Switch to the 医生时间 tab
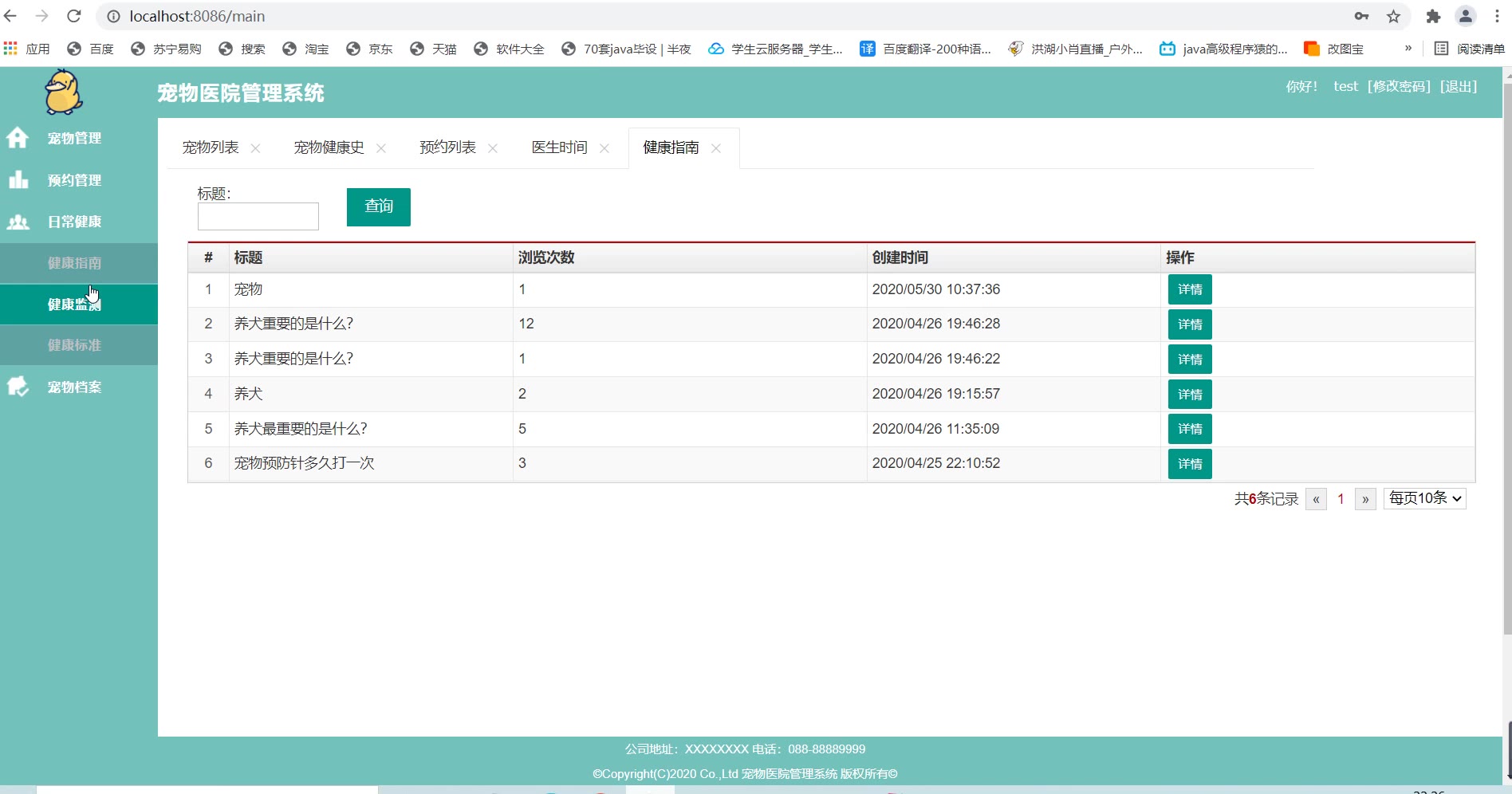The image size is (1512, 794). pos(559,147)
